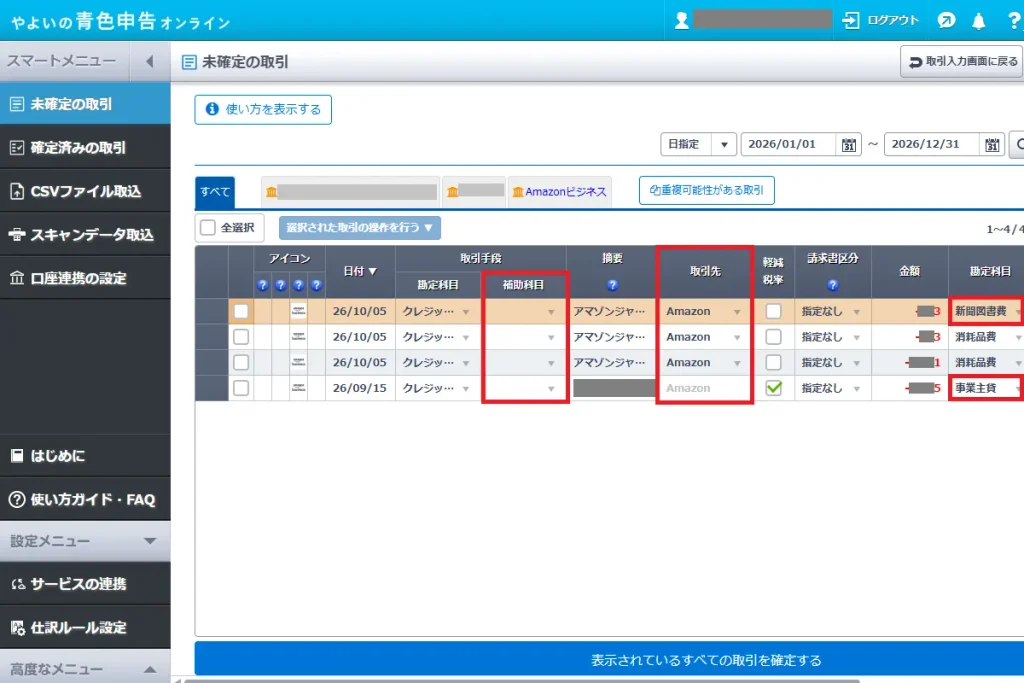Uncheck 軽減税率 for the 事業主貸 row
The height and width of the screenshot is (683, 1024).
(x=773, y=388)
